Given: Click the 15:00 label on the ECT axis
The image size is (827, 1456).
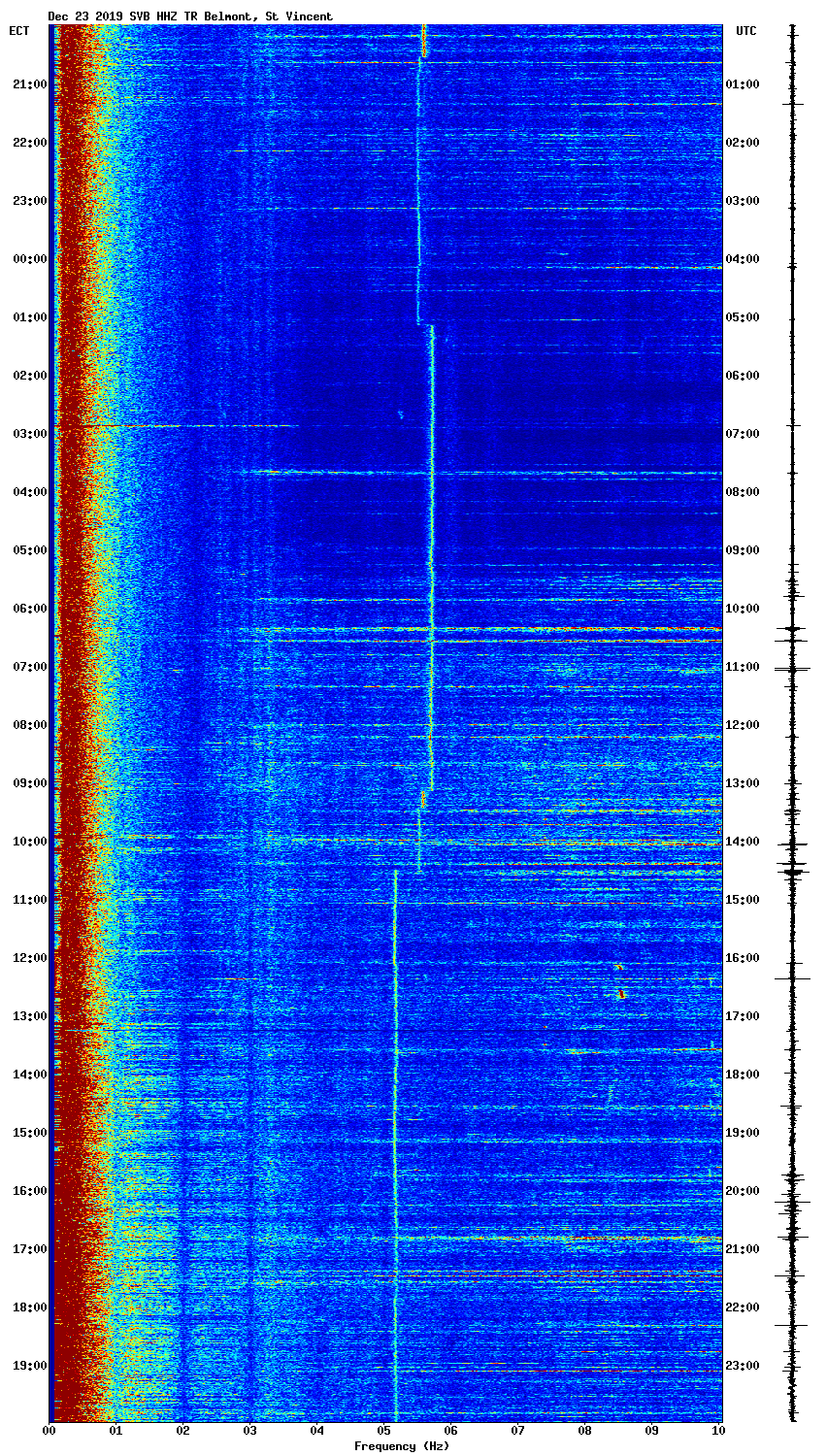Looking at the screenshot, I should (30, 1133).
